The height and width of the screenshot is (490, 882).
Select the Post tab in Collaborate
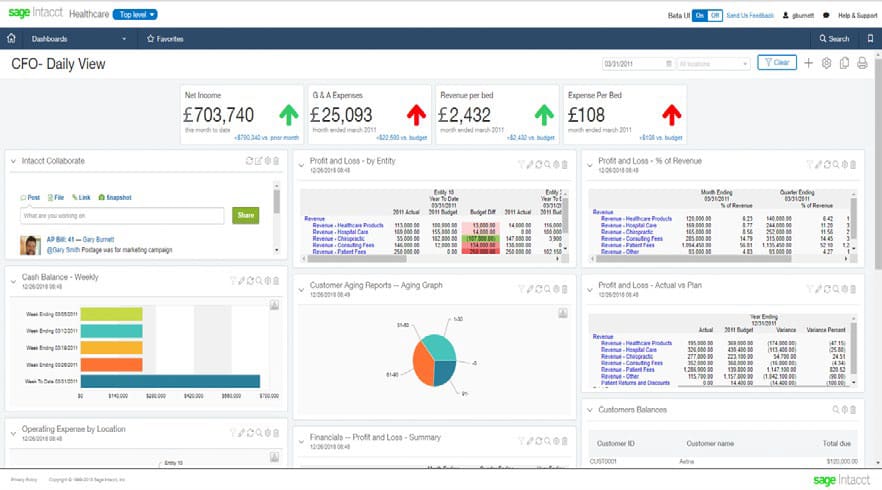(30, 197)
